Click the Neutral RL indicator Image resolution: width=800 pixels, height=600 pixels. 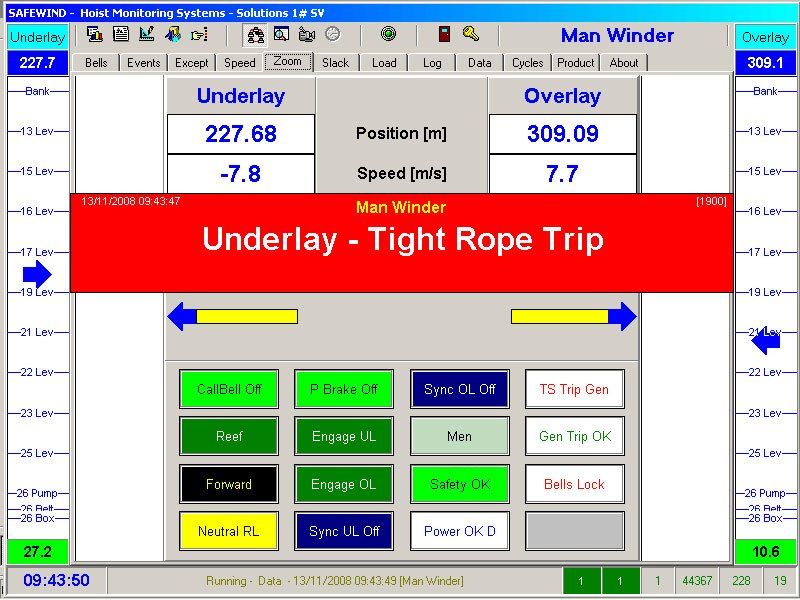pyautogui.click(x=229, y=531)
